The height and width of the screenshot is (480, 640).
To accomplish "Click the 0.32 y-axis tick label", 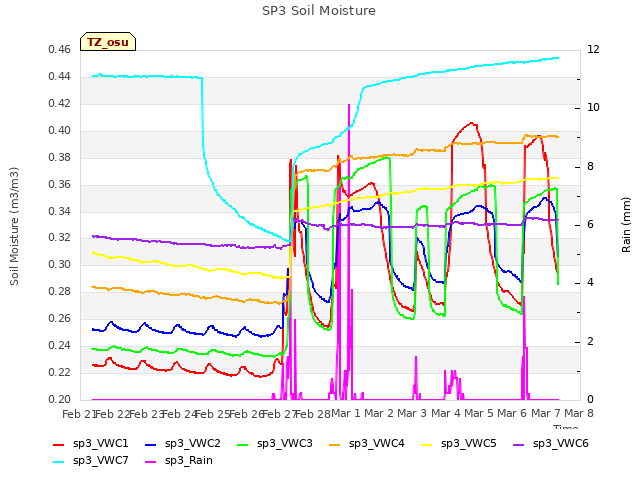I will [59, 238].
